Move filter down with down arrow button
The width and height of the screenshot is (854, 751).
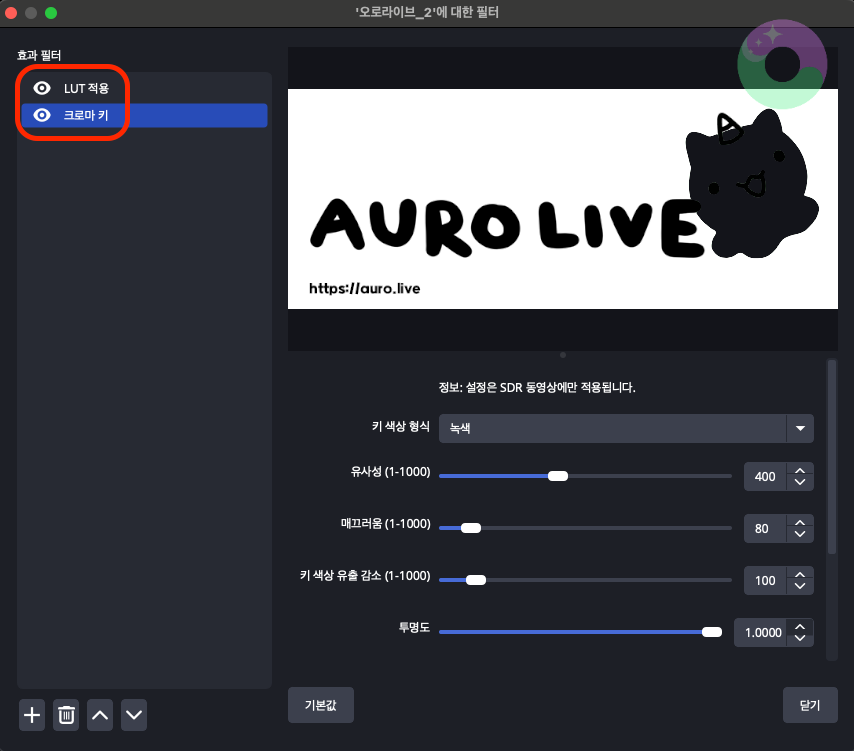pyautogui.click(x=134, y=715)
